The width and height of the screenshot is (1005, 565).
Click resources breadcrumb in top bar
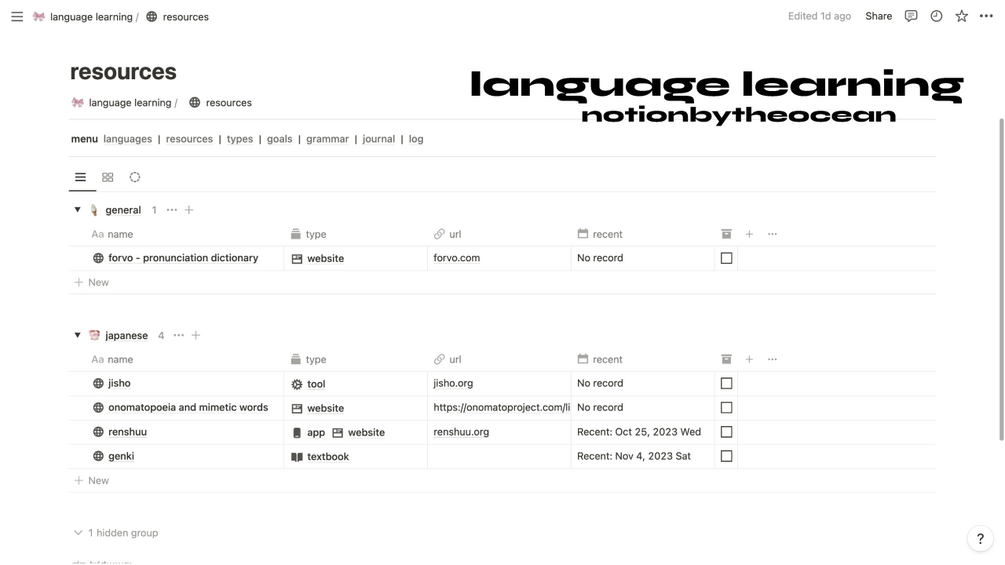[x=178, y=17]
